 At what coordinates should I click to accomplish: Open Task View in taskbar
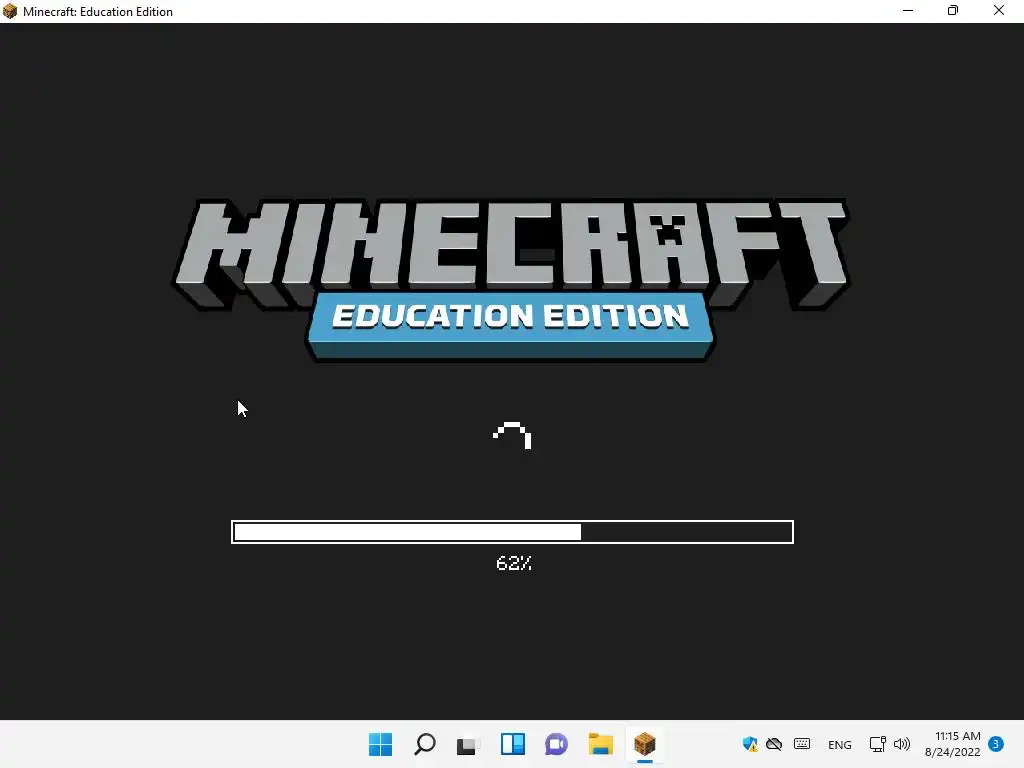pyautogui.click(x=468, y=744)
